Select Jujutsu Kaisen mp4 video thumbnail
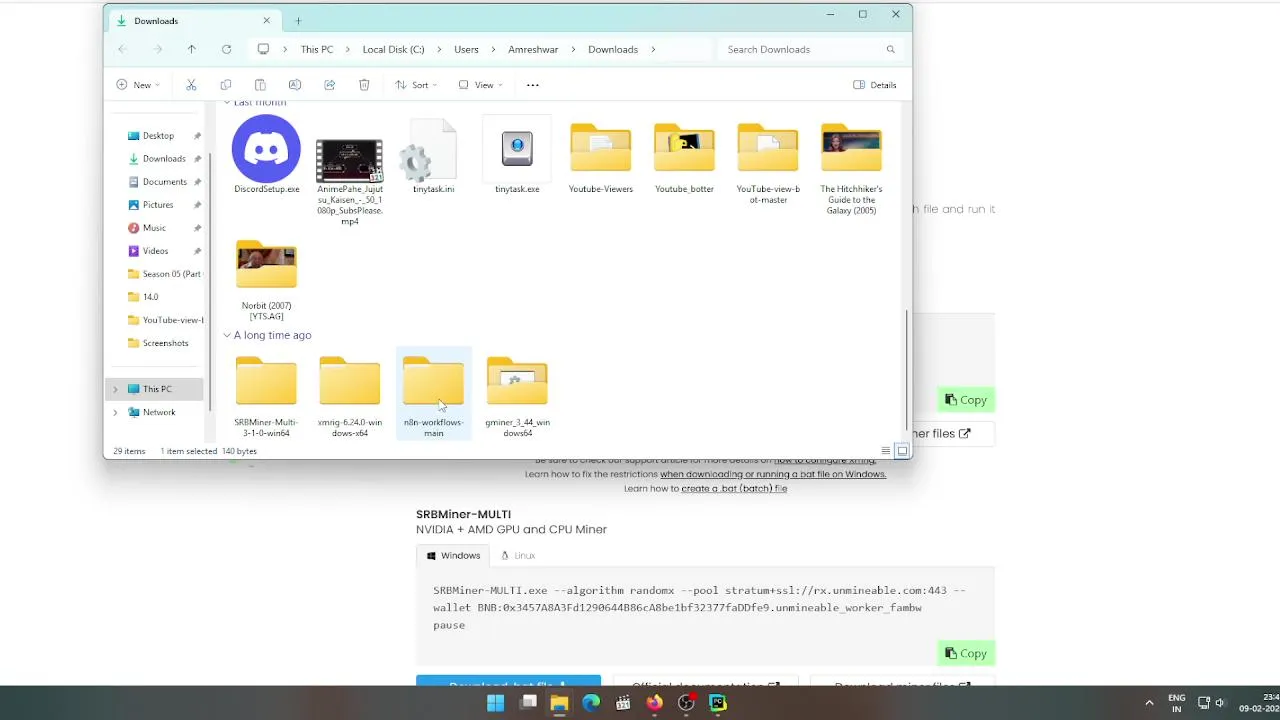1280x720 pixels. pyautogui.click(x=349, y=161)
